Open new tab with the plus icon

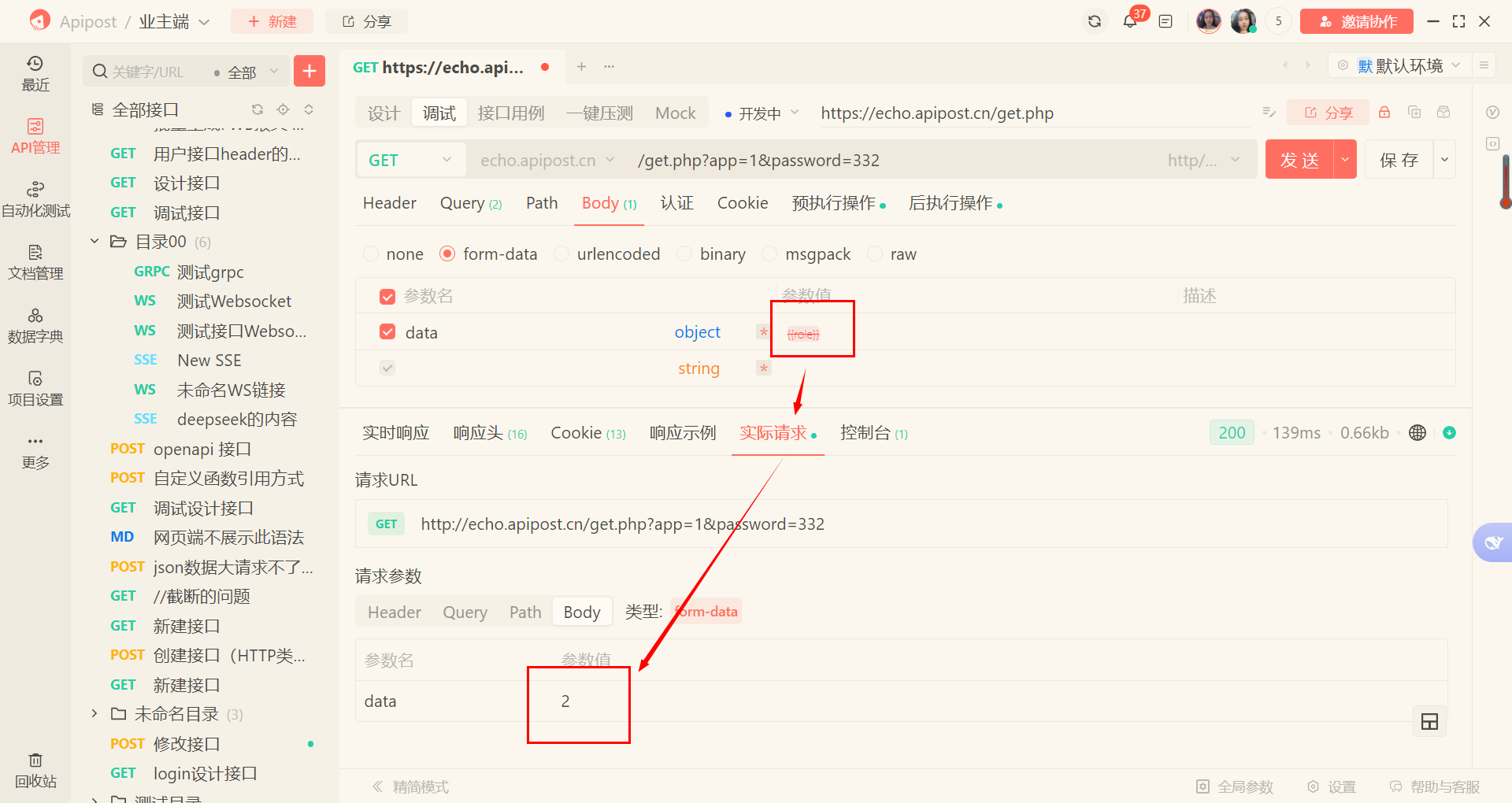pyautogui.click(x=581, y=67)
